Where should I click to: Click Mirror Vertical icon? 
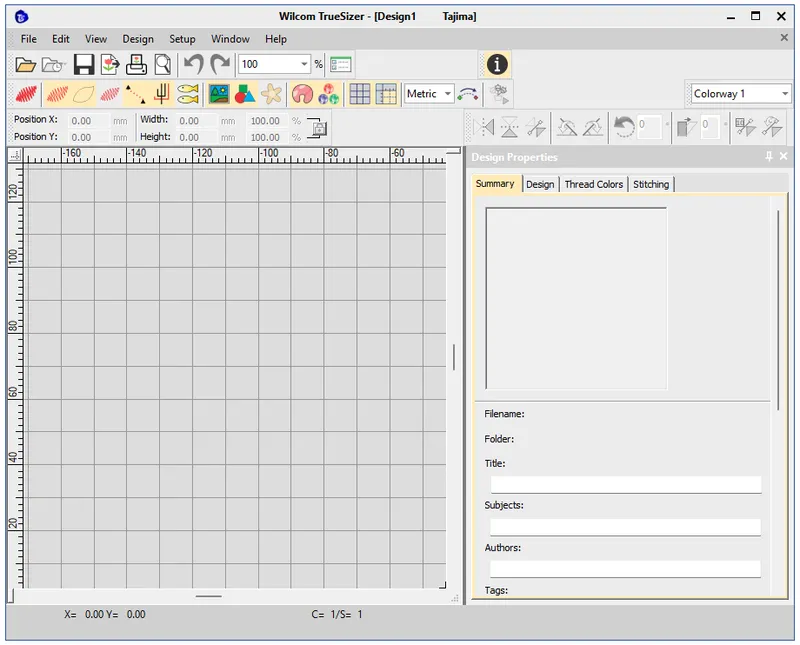pos(509,127)
